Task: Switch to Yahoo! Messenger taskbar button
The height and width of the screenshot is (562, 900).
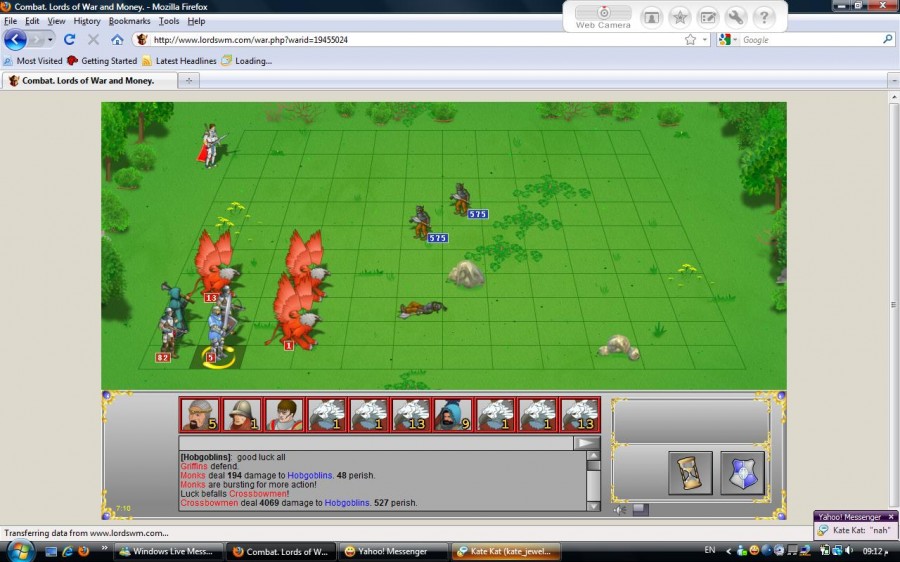Action: pyautogui.click(x=394, y=551)
